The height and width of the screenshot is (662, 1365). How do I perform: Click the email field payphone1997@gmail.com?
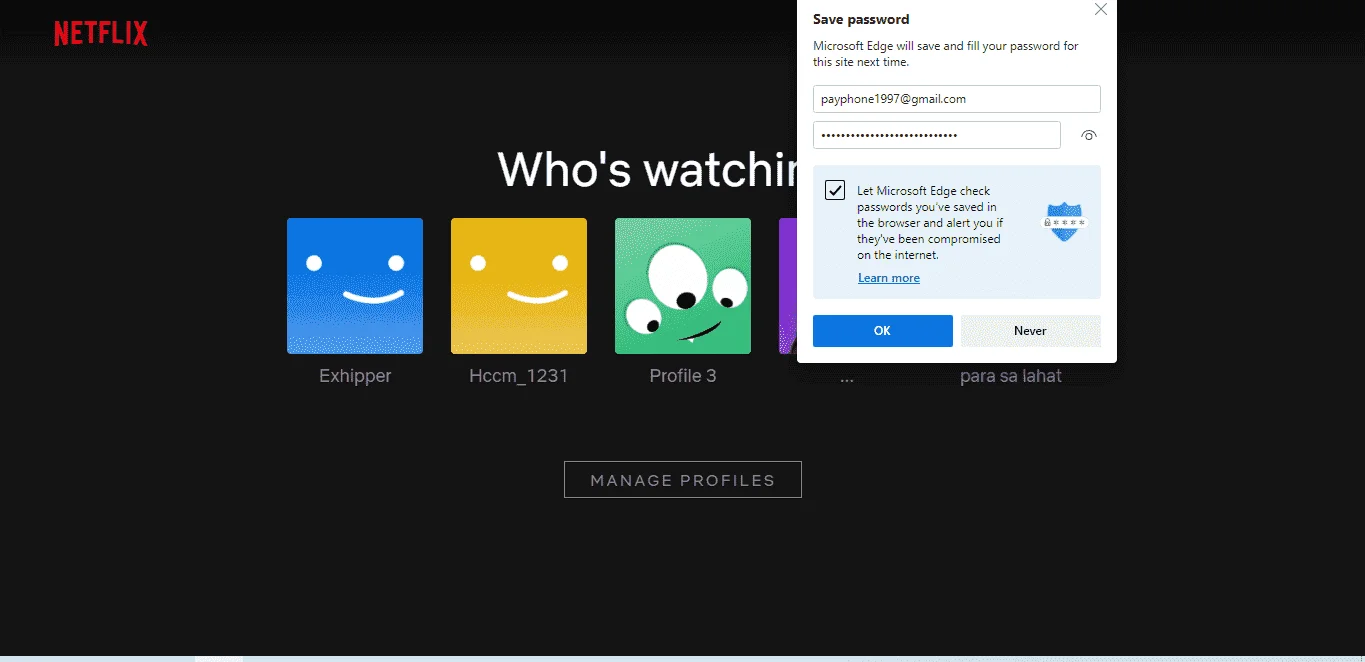pyautogui.click(x=957, y=99)
